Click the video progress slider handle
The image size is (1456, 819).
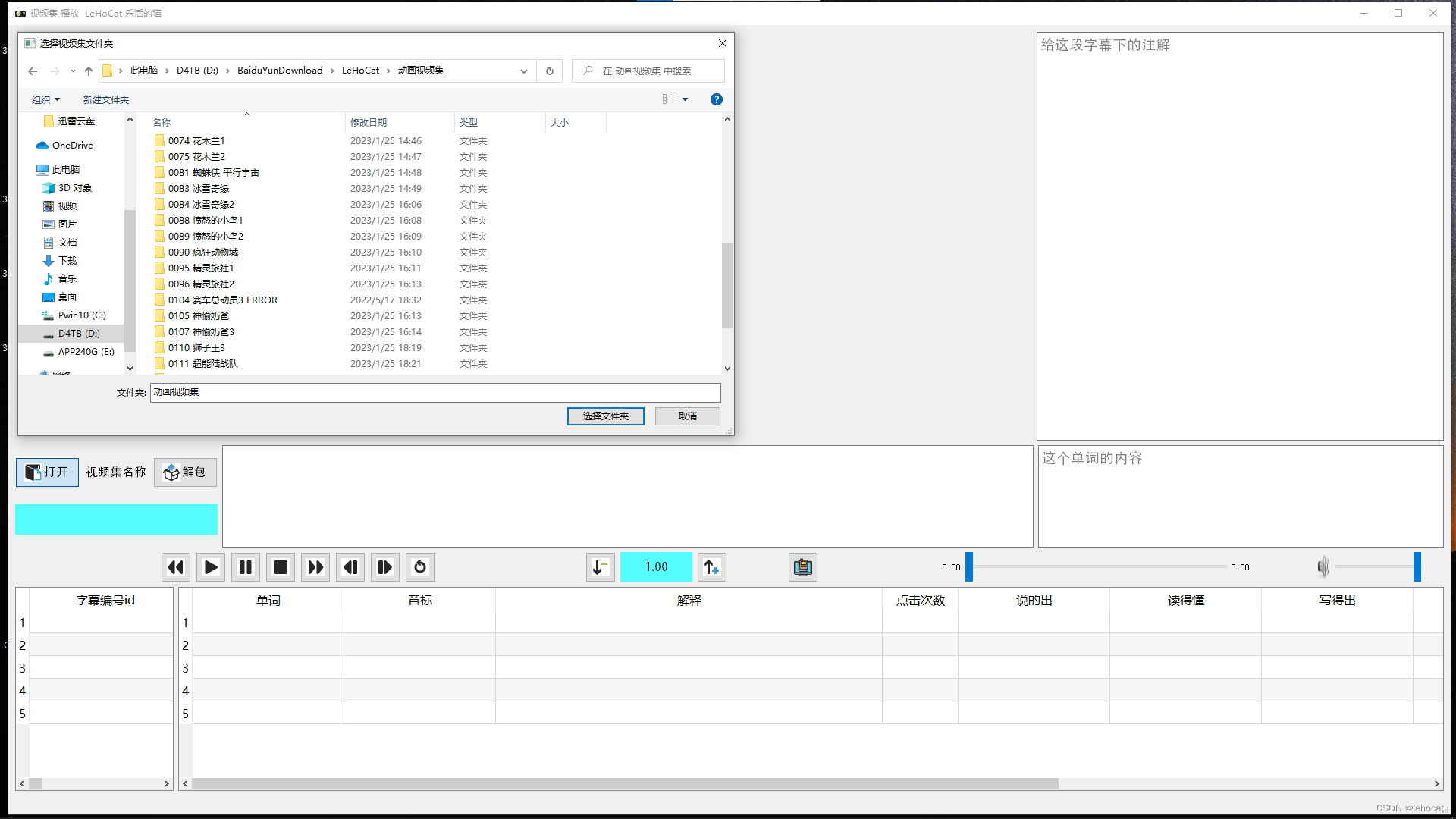[x=969, y=566]
